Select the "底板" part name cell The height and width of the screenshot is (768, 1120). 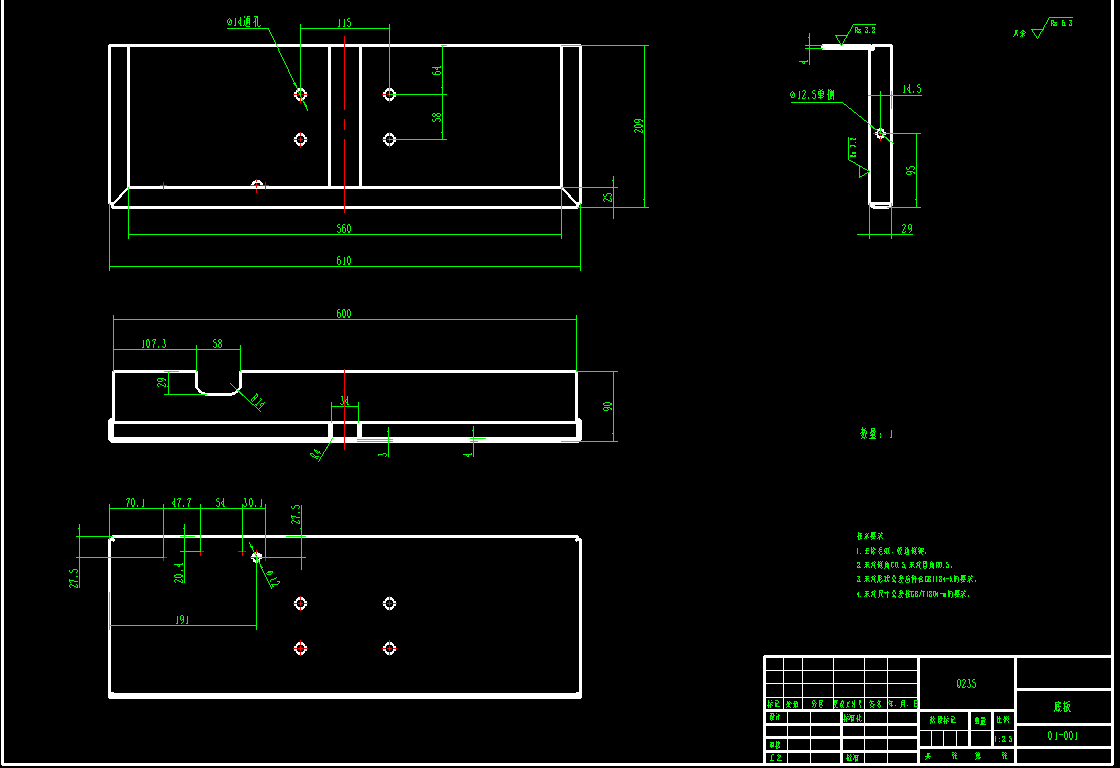pyautogui.click(x=1063, y=707)
